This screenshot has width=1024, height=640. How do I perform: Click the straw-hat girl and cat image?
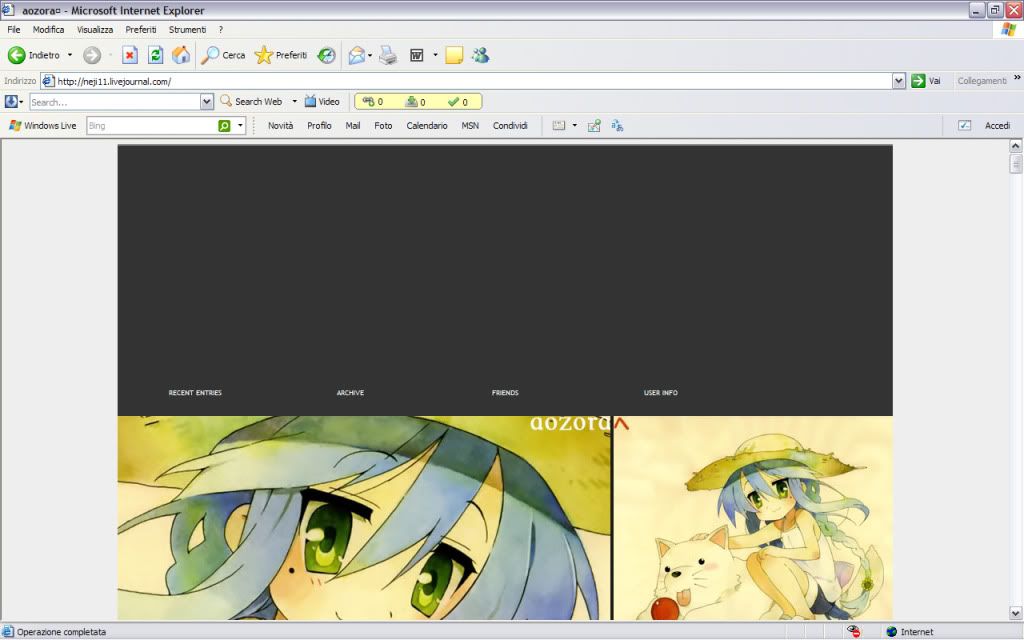tap(754, 519)
